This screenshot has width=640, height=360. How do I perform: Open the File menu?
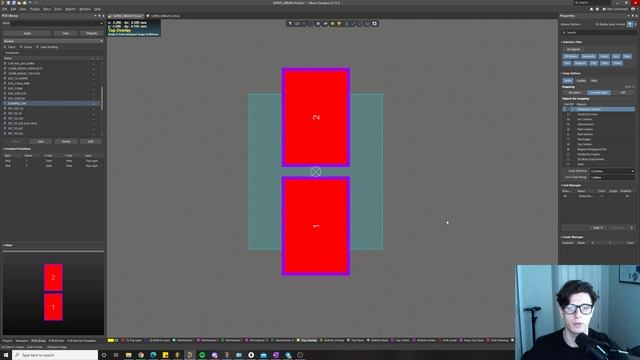tap(4, 9)
